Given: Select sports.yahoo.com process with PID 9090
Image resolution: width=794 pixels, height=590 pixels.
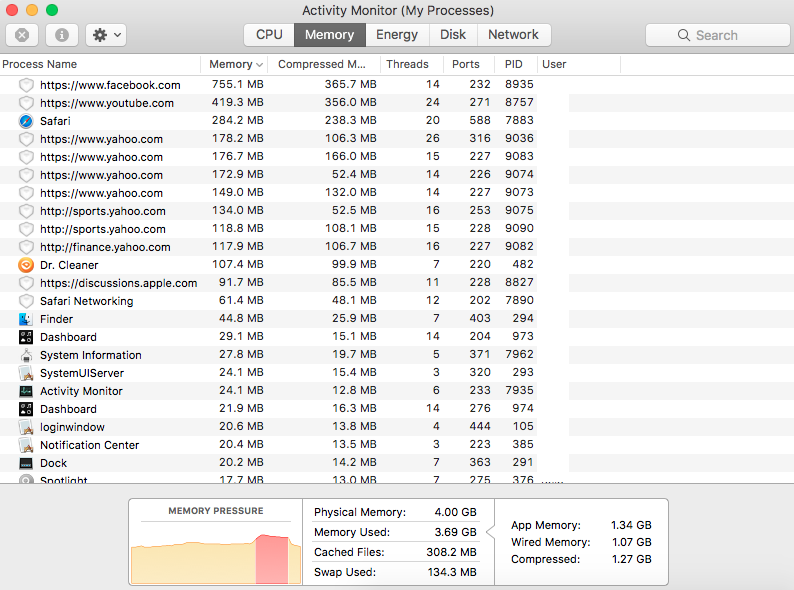Looking at the screenshot, I should click(103, 229).
